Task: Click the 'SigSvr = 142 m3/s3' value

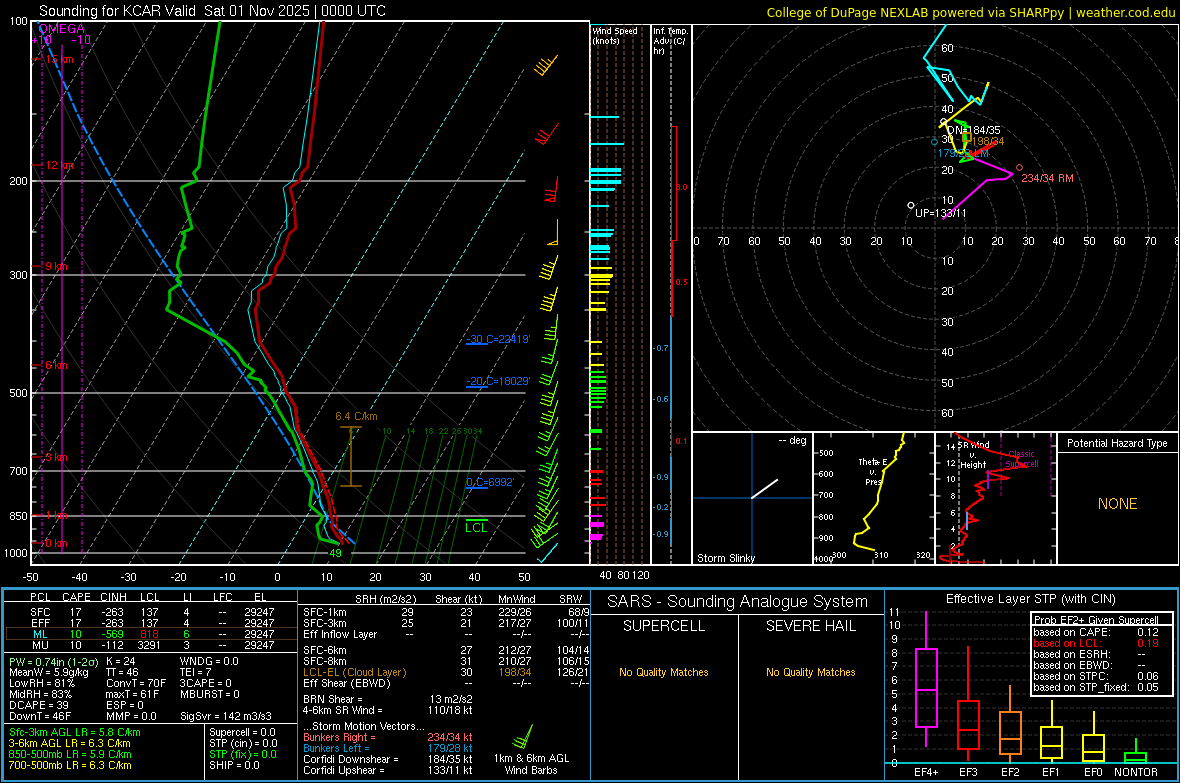Action: coord(226,717)
